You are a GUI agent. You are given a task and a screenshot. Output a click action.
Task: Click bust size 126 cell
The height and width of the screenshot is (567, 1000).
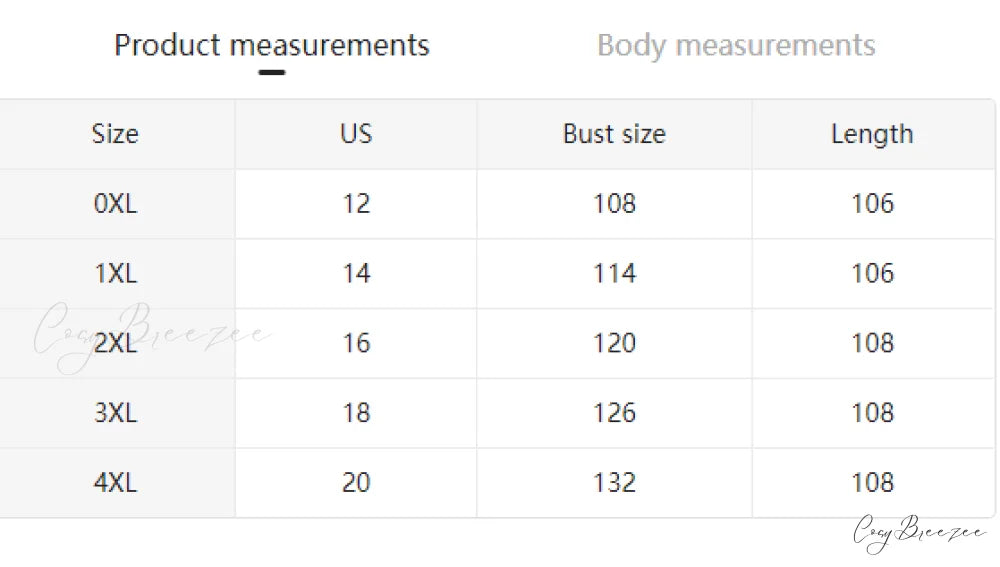coord(614,413)
